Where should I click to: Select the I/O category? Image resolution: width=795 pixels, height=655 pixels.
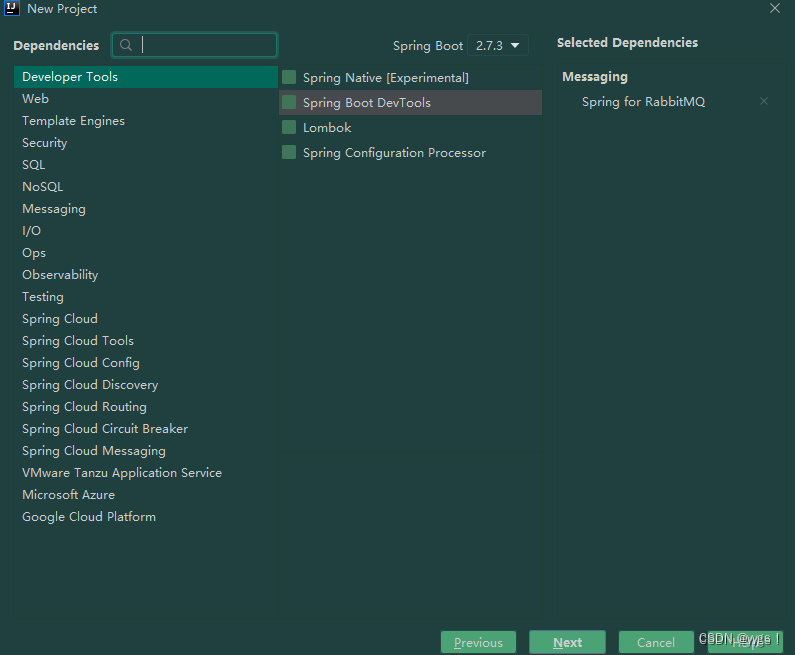[x=146, y=231]
